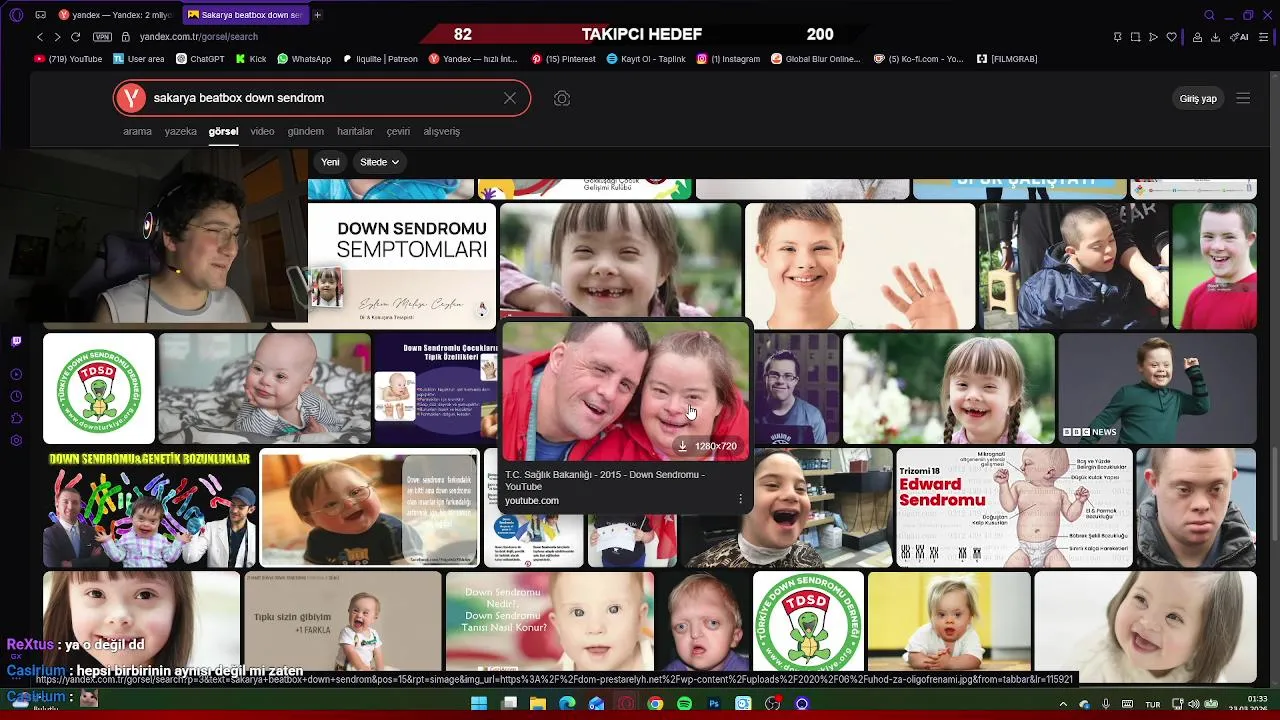Open the Down Sendromu Semptomları image

click(402, 266)
